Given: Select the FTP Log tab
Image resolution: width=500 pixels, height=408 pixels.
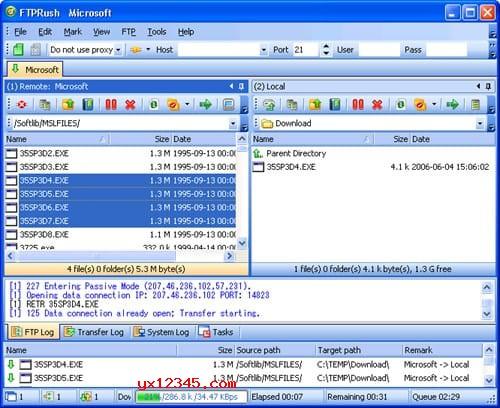Looking at the screenshot, I should pyautogui.click(x=33, y=332).
